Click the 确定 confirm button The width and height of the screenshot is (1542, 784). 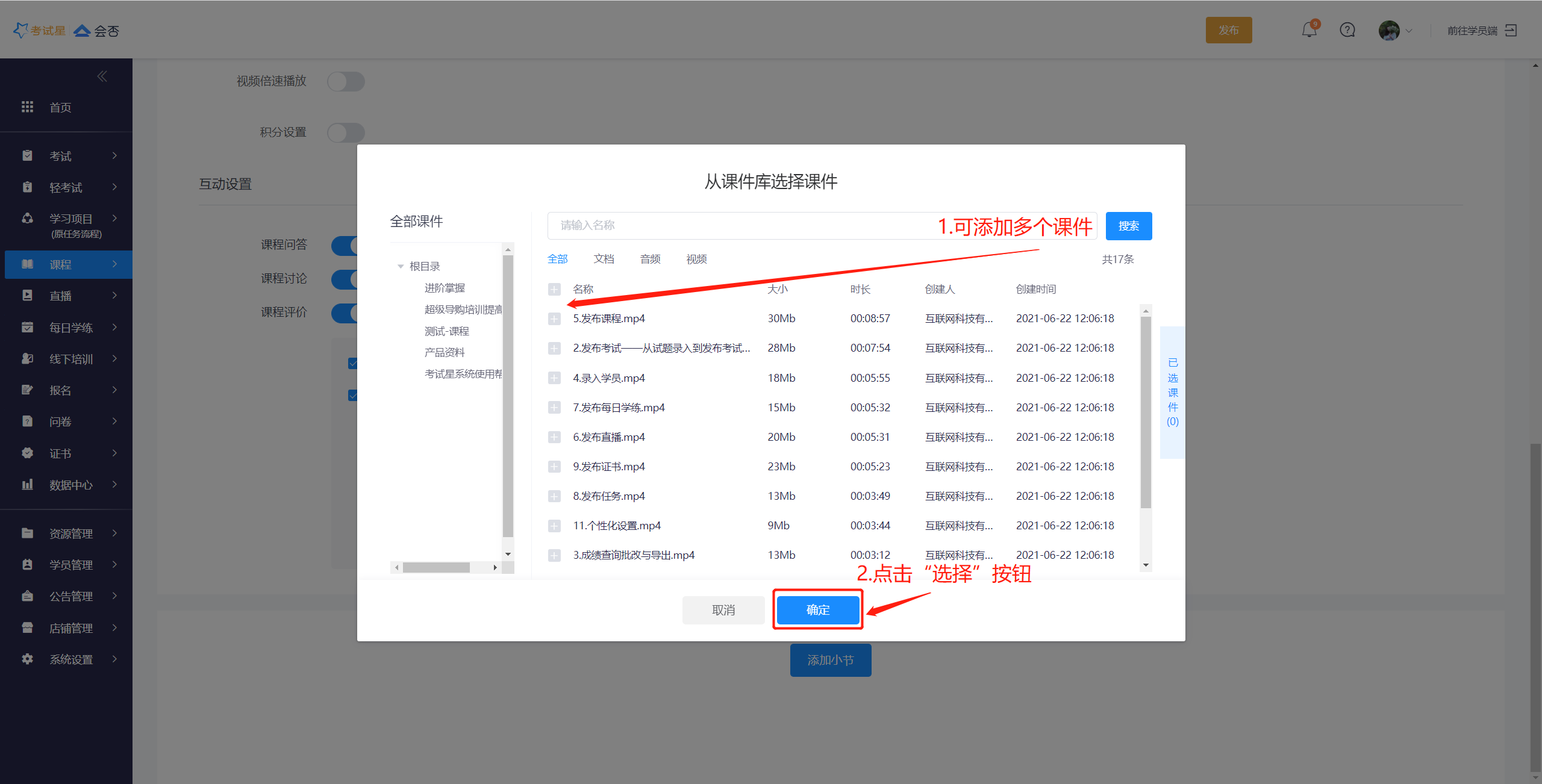click(x=817, y=610)
